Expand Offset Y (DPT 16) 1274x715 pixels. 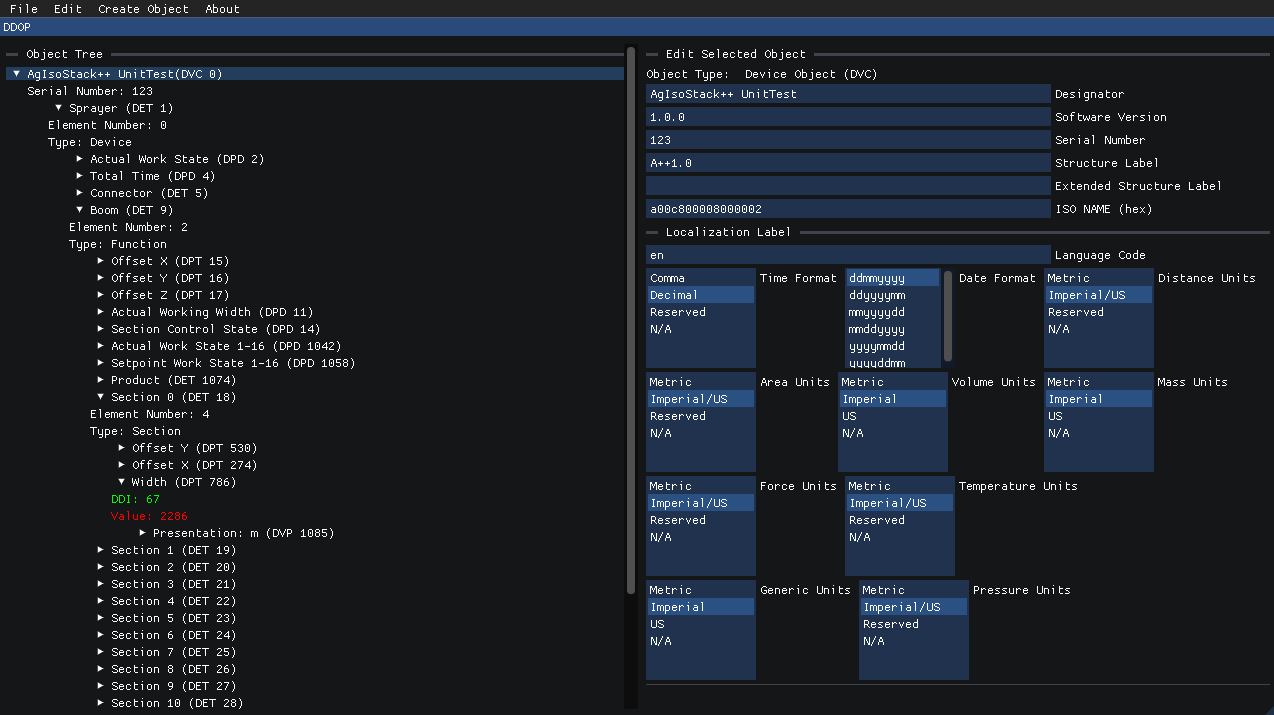[101, 278]
